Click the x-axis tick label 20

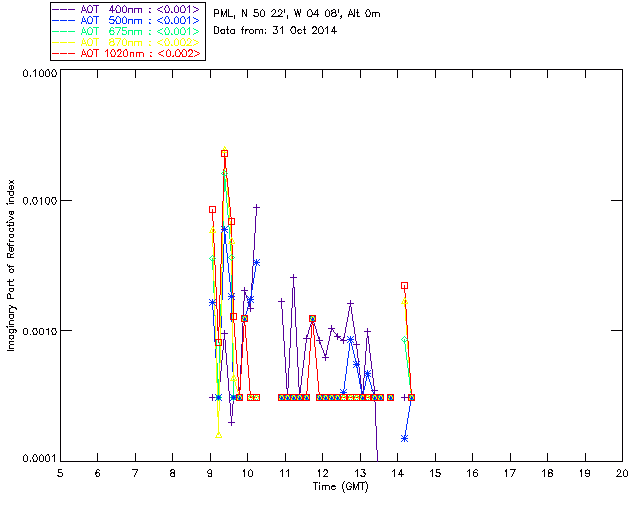[x=622, y=473]
